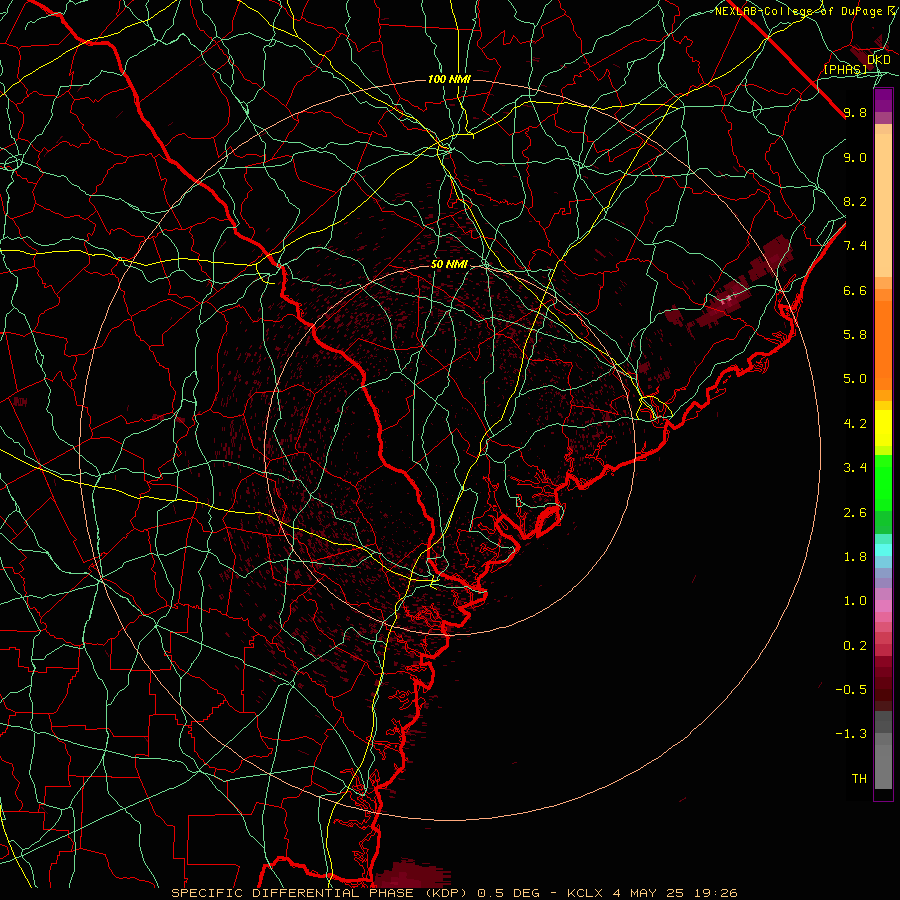This screenshot has width=900, height=900.
Task: Pick the orange band on the color bar
Action: click(883, 344)
